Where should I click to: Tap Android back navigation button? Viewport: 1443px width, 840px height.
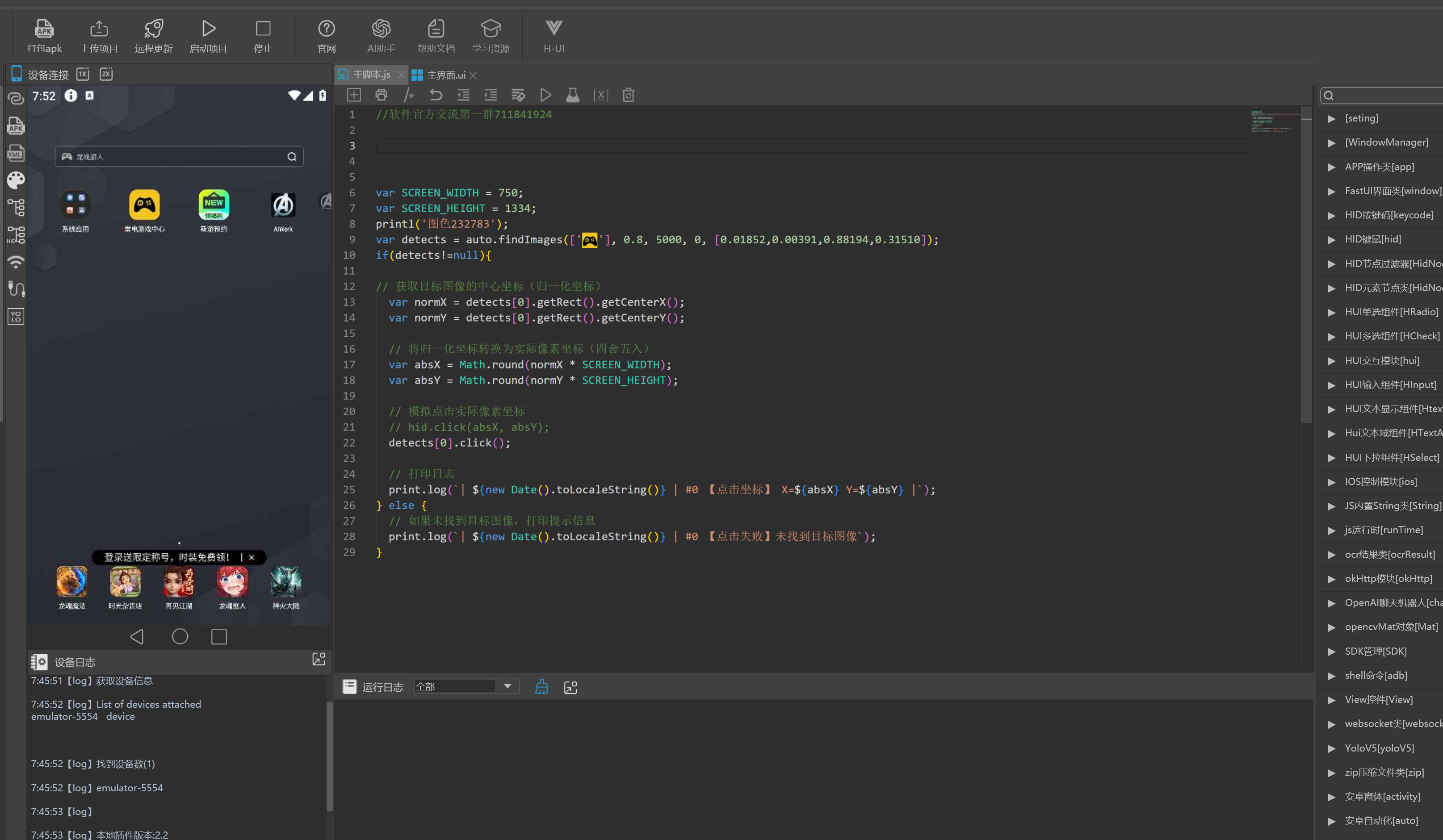137,636
